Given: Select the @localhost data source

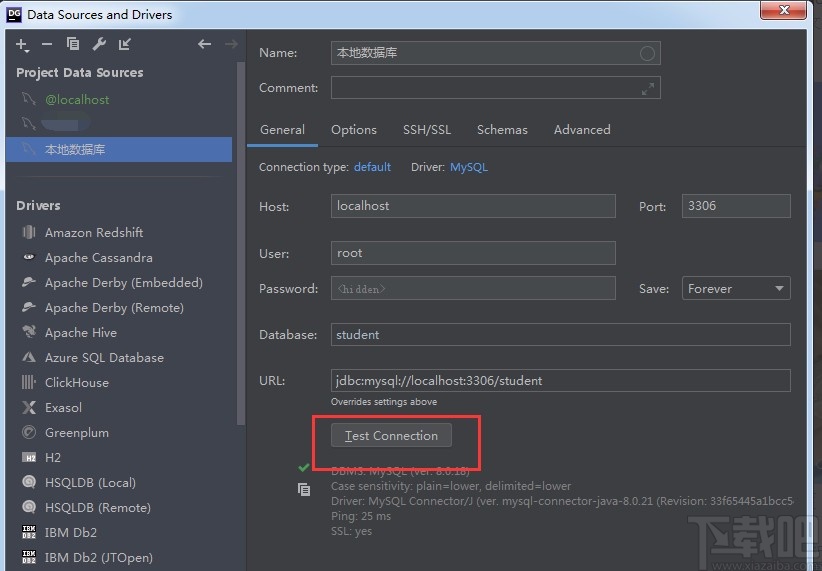Looking at the screenshot, I should [77, 99].
